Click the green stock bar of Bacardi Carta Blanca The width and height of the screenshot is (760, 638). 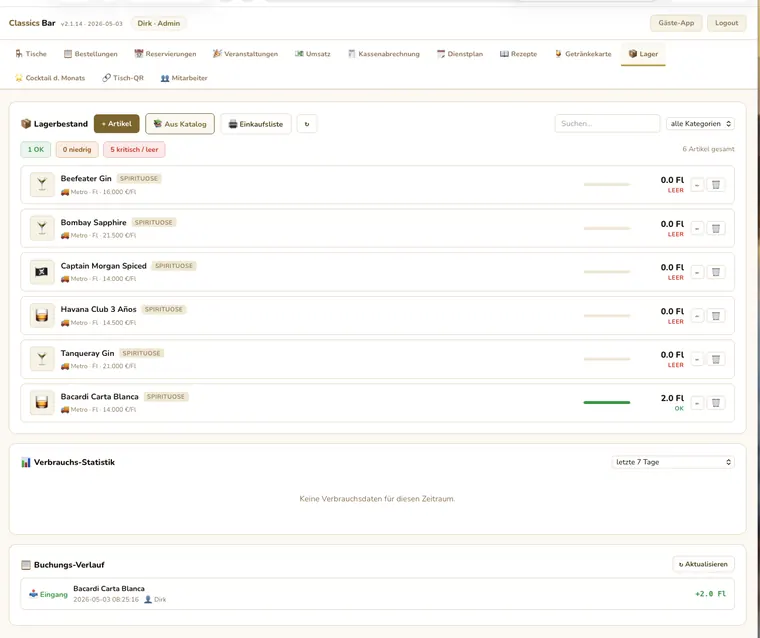(x=607, y=402)
